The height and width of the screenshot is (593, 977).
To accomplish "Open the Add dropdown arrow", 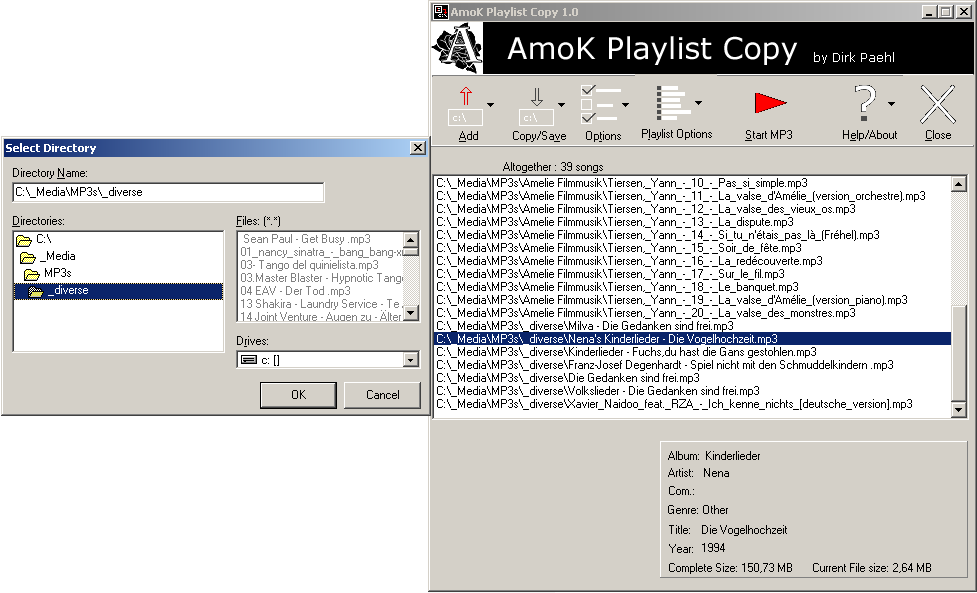I will (x=490, y=105).
